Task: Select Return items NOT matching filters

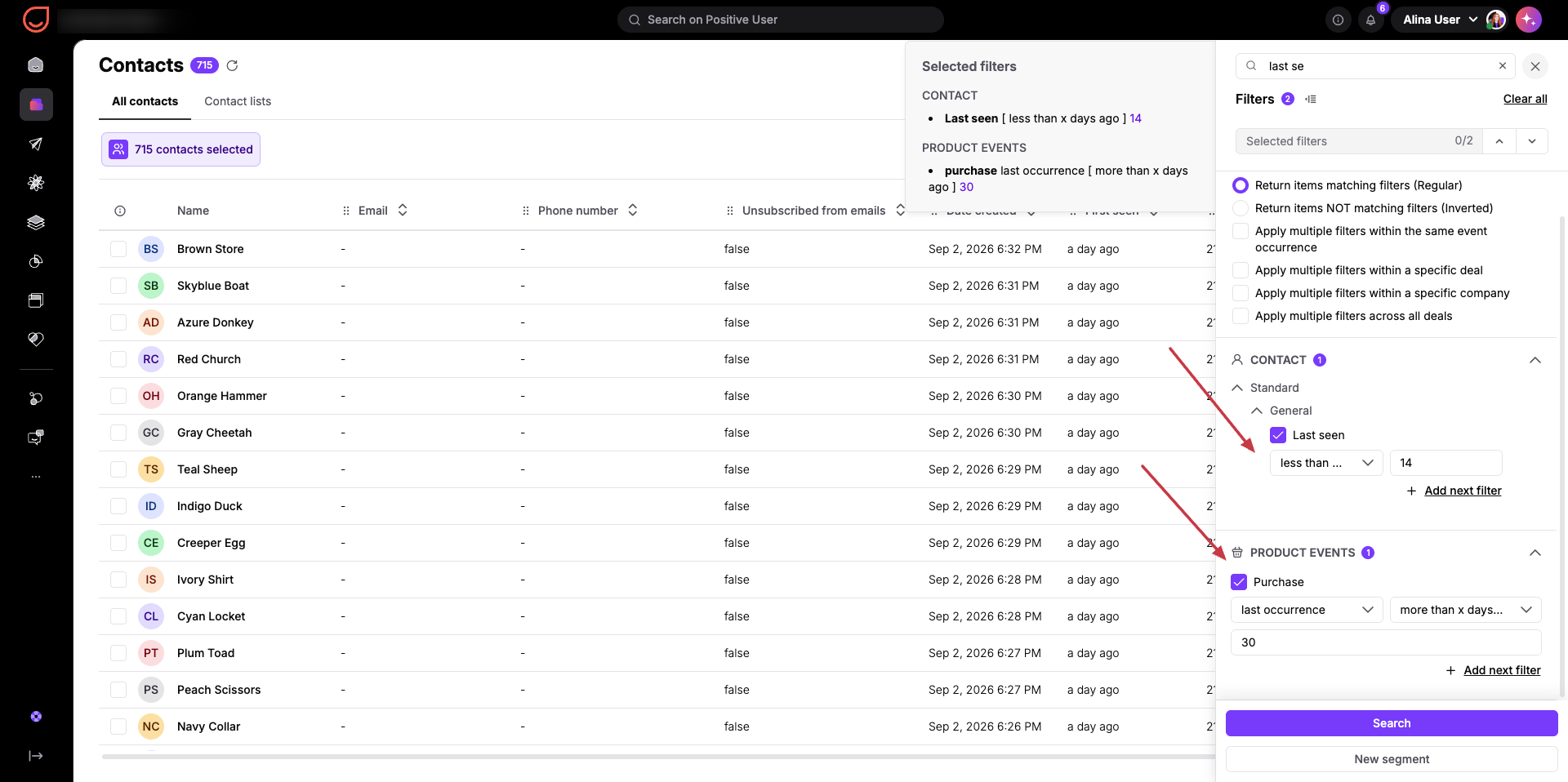Action: pyautogui.click(x=1241, y=208)
